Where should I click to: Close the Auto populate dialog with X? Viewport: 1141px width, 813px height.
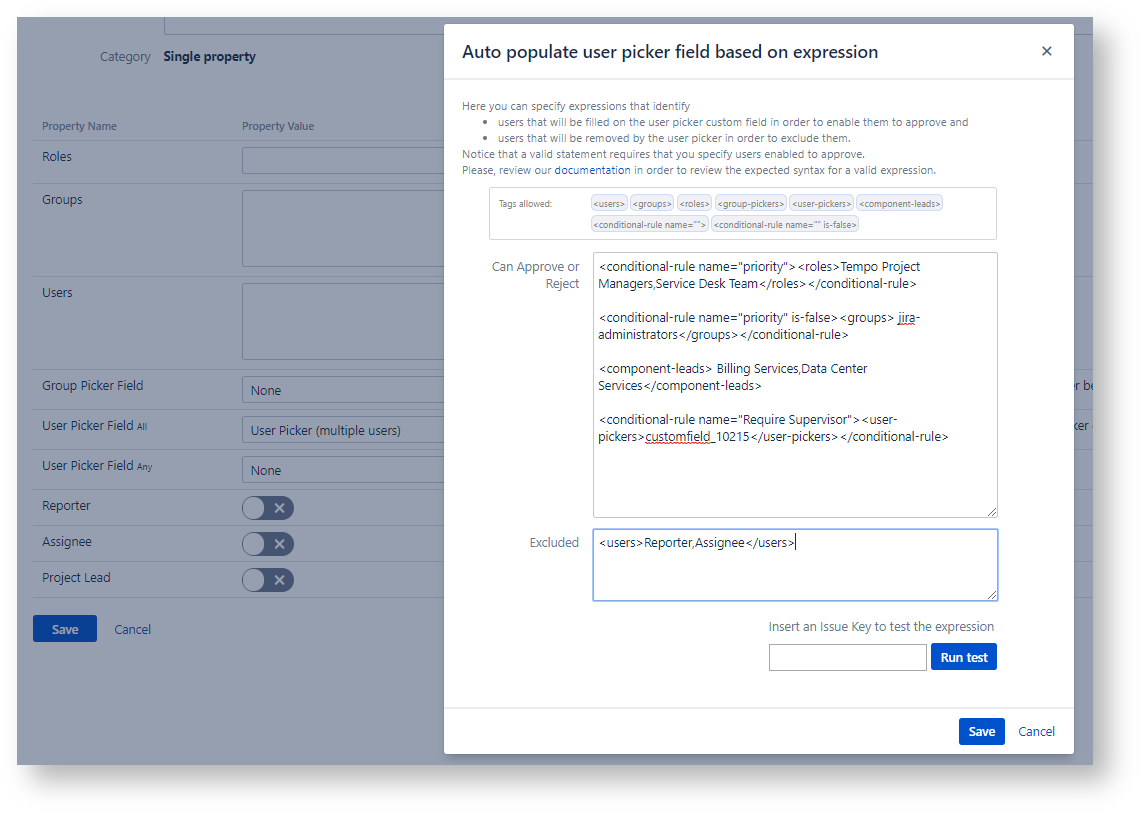(x=1046, y=51)
